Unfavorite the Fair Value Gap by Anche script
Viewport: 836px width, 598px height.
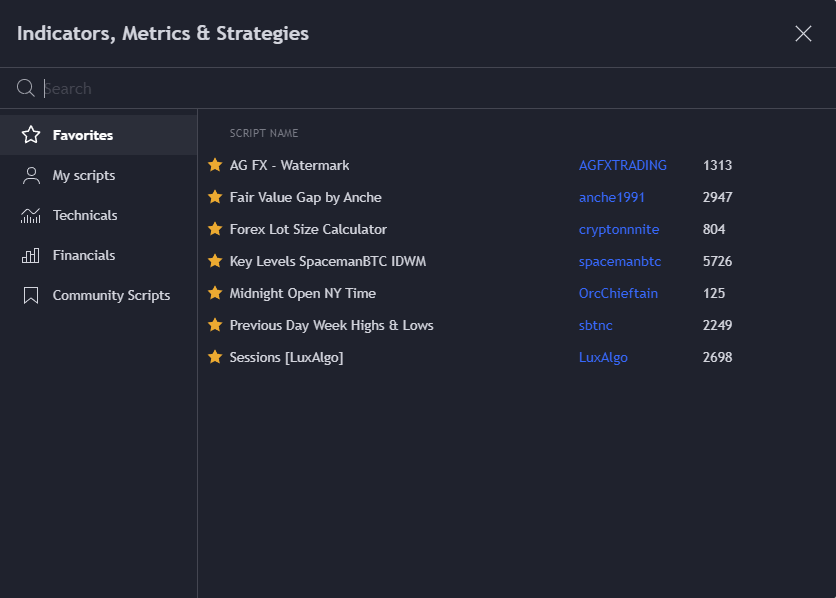(216, 197)
